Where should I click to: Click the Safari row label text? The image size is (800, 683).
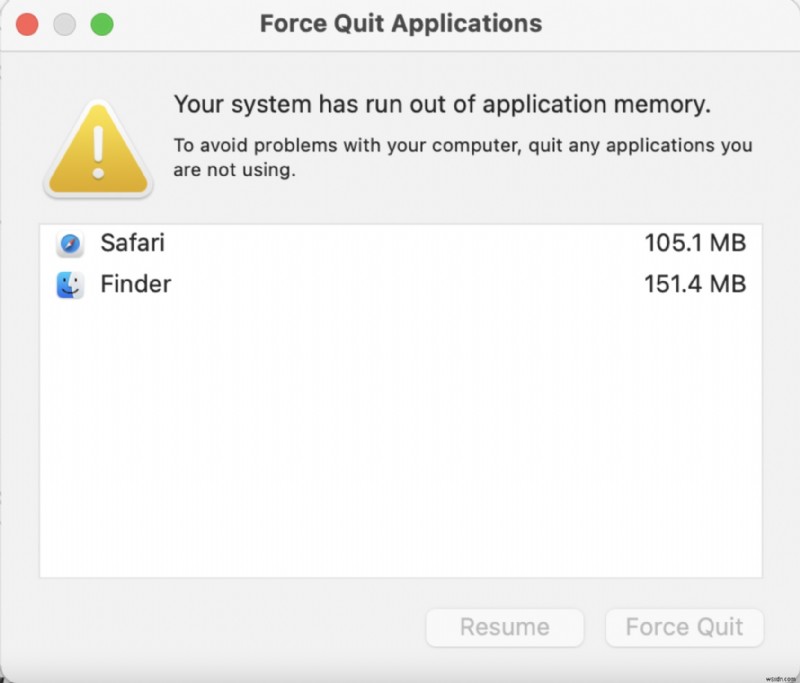[x=132, y=243]
